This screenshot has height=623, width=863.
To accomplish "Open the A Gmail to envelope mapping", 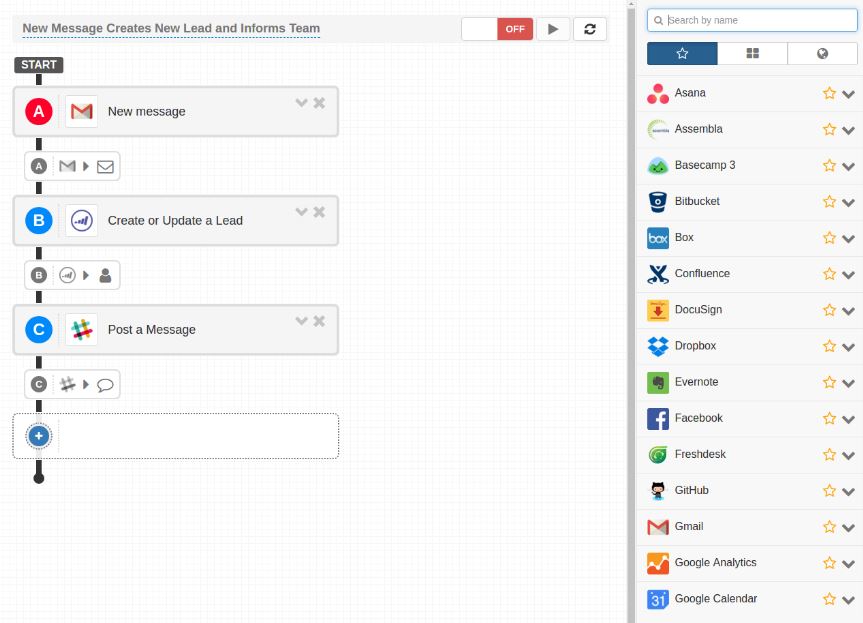I will click(x=72, y=166).
